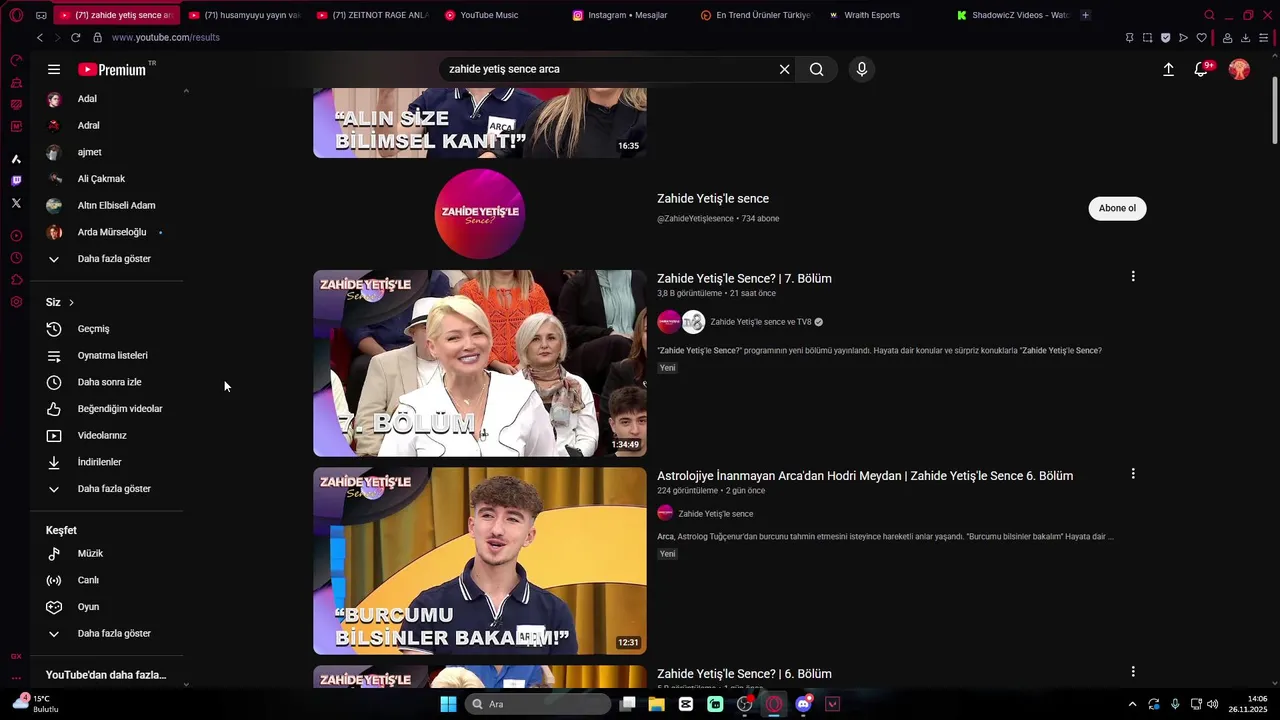Run search with the magnifier button
Screen dimensions: 1280x720
click(817, 69)
